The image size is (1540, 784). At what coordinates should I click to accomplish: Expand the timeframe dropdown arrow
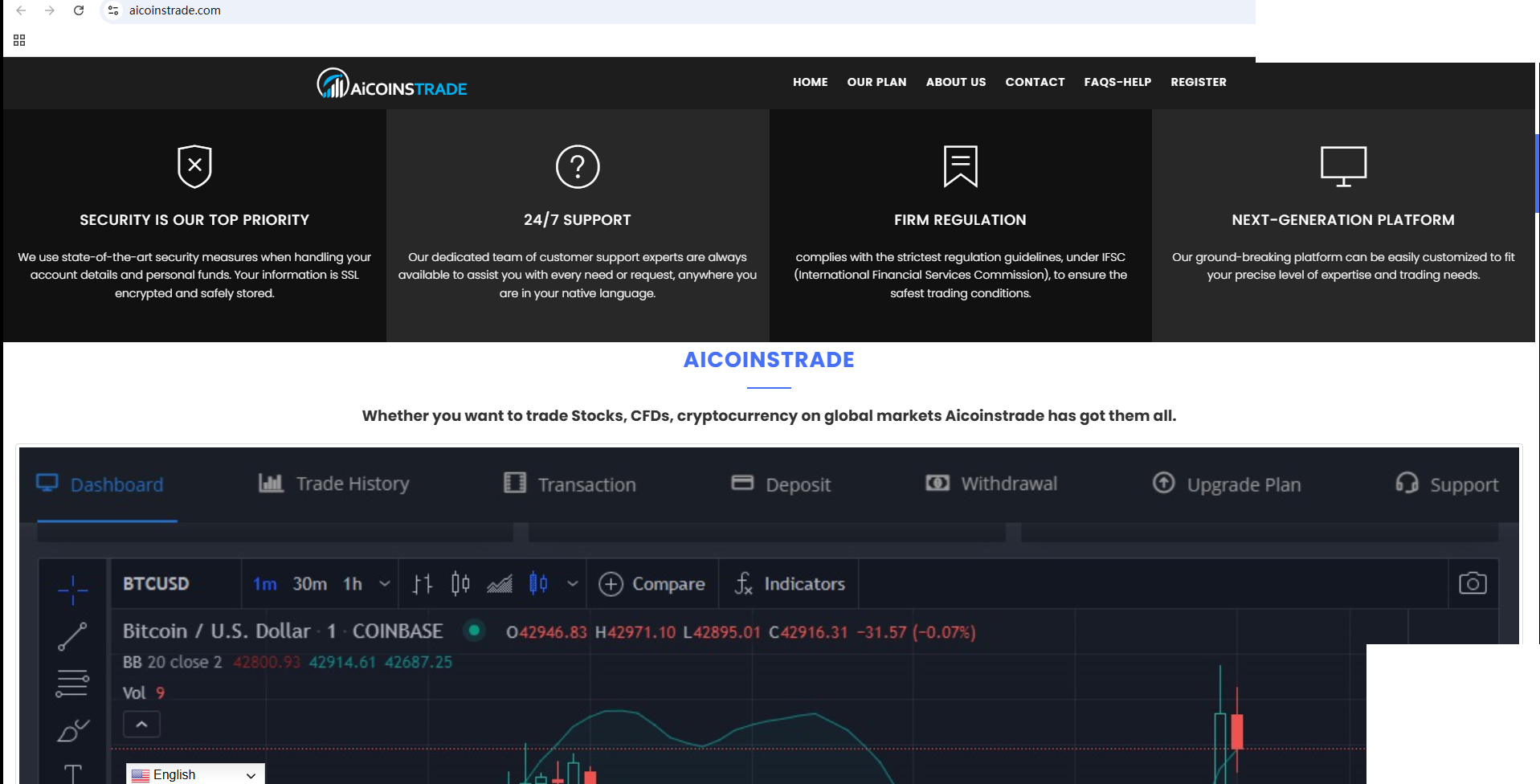coord(385,584)
